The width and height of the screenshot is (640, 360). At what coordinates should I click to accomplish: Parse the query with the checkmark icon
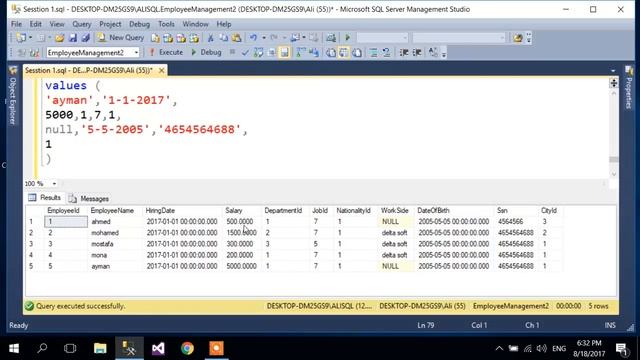(x=245, y=53)
